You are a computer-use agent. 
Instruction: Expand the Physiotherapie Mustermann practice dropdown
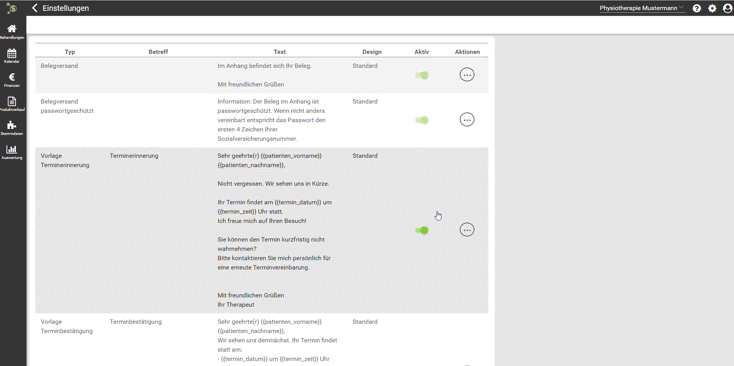641,8
